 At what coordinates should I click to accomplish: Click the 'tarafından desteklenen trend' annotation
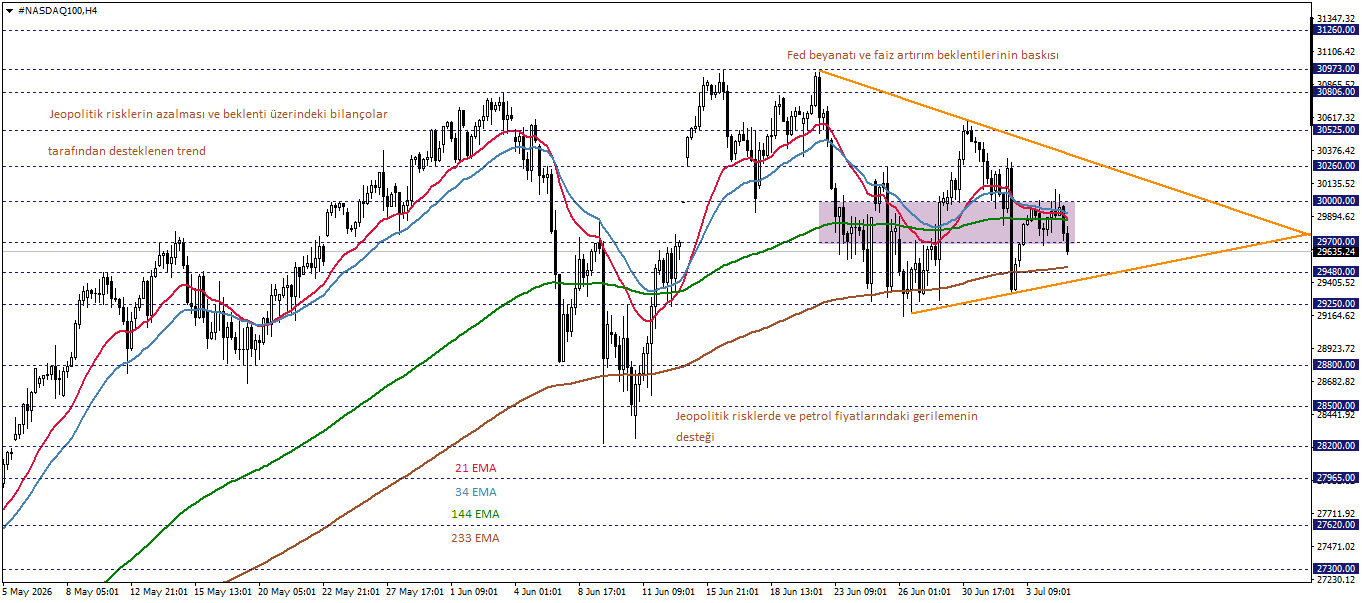(x=127, y=151)
